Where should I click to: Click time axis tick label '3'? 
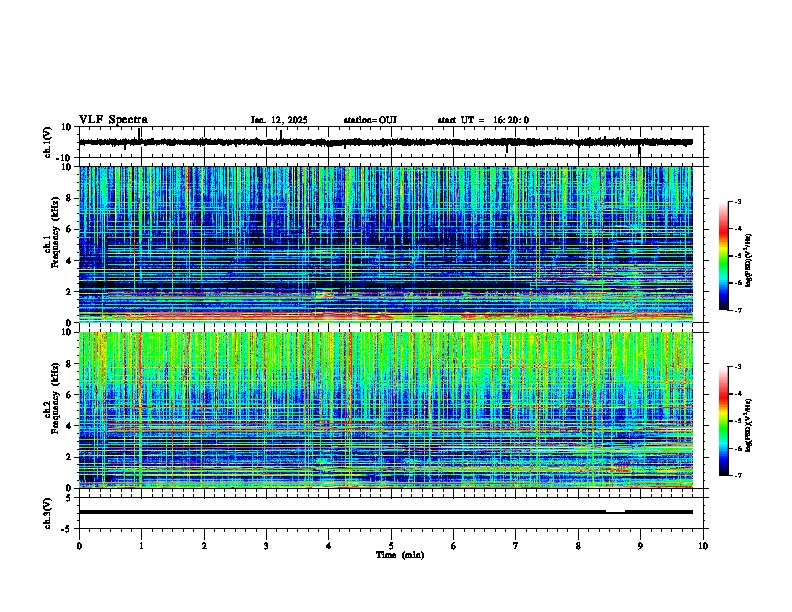pos(266,546)
